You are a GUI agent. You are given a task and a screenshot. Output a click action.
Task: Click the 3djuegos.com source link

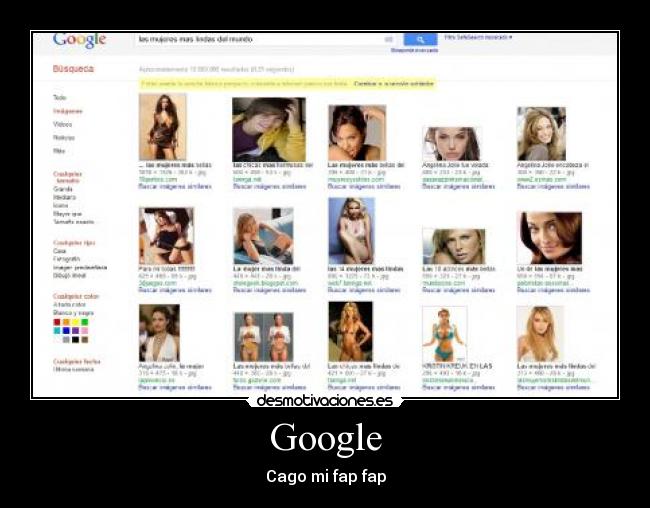click(x=158, y=283)
